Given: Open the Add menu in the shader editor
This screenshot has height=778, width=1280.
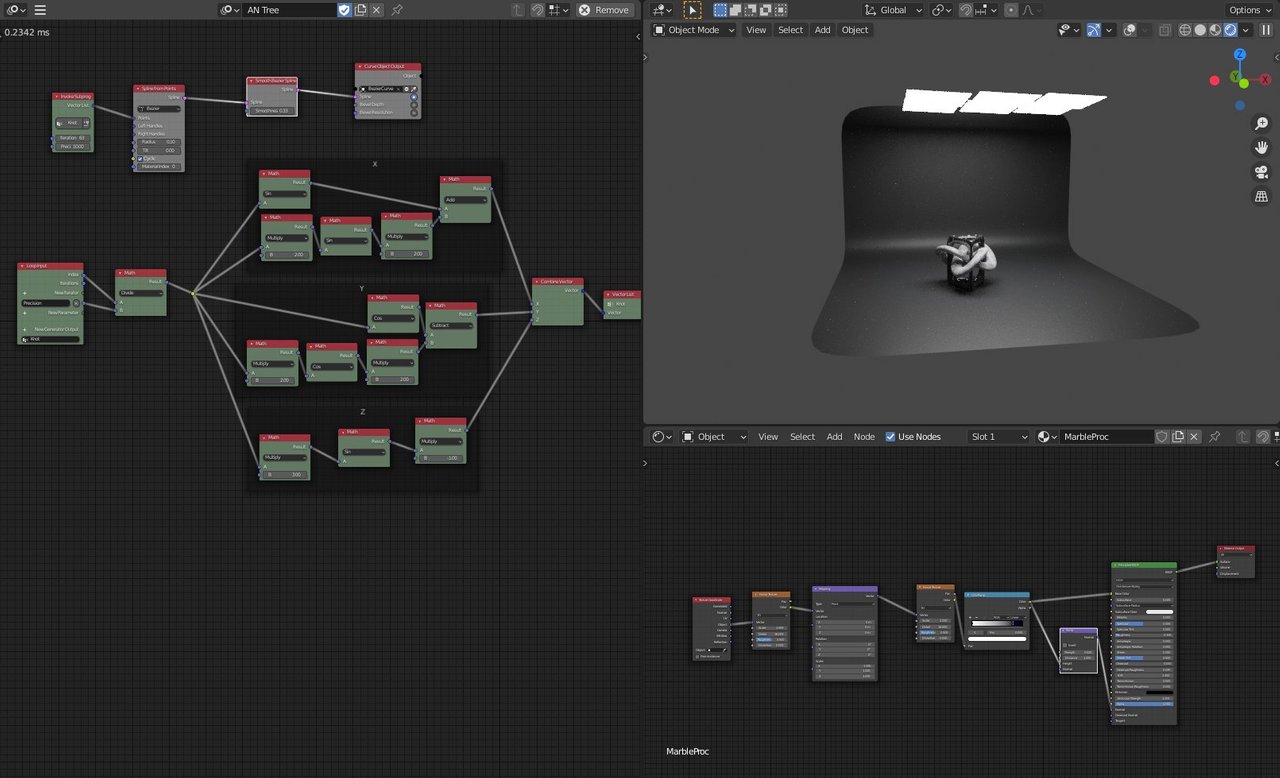Looking at the screenshot, I should click(834, 437).
